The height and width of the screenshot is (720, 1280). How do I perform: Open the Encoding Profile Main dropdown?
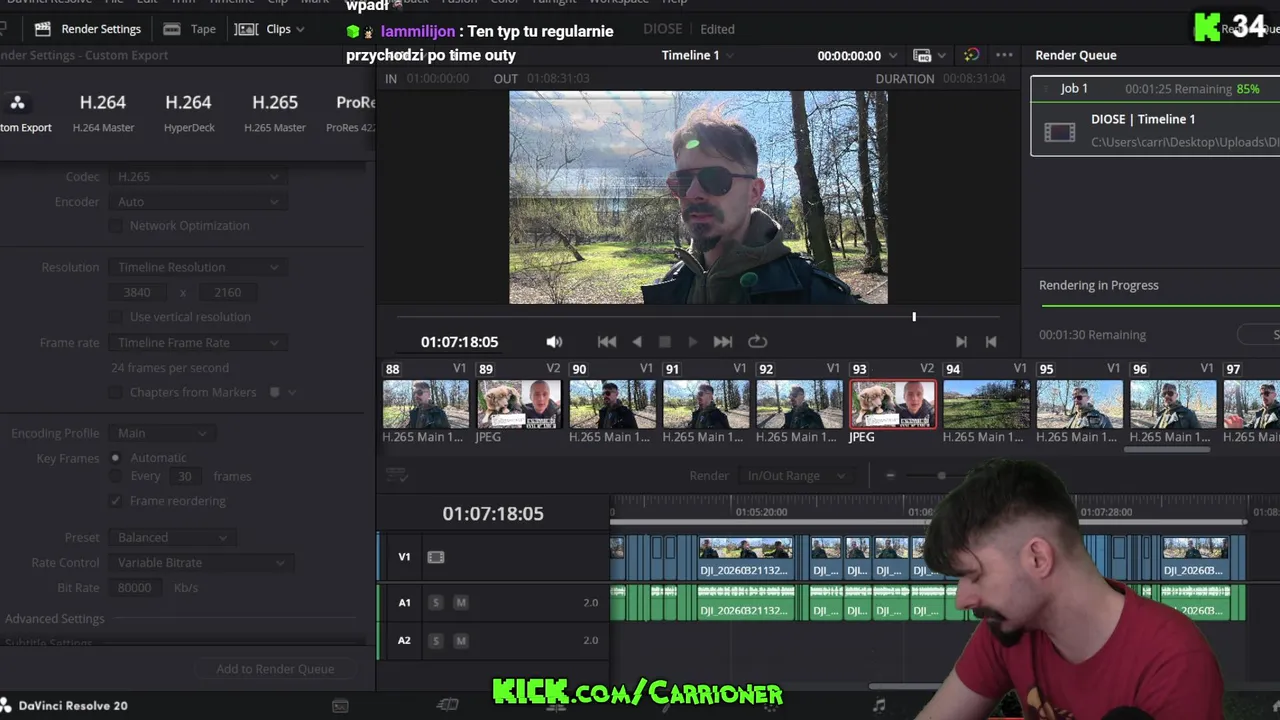(x=161, y=433)
